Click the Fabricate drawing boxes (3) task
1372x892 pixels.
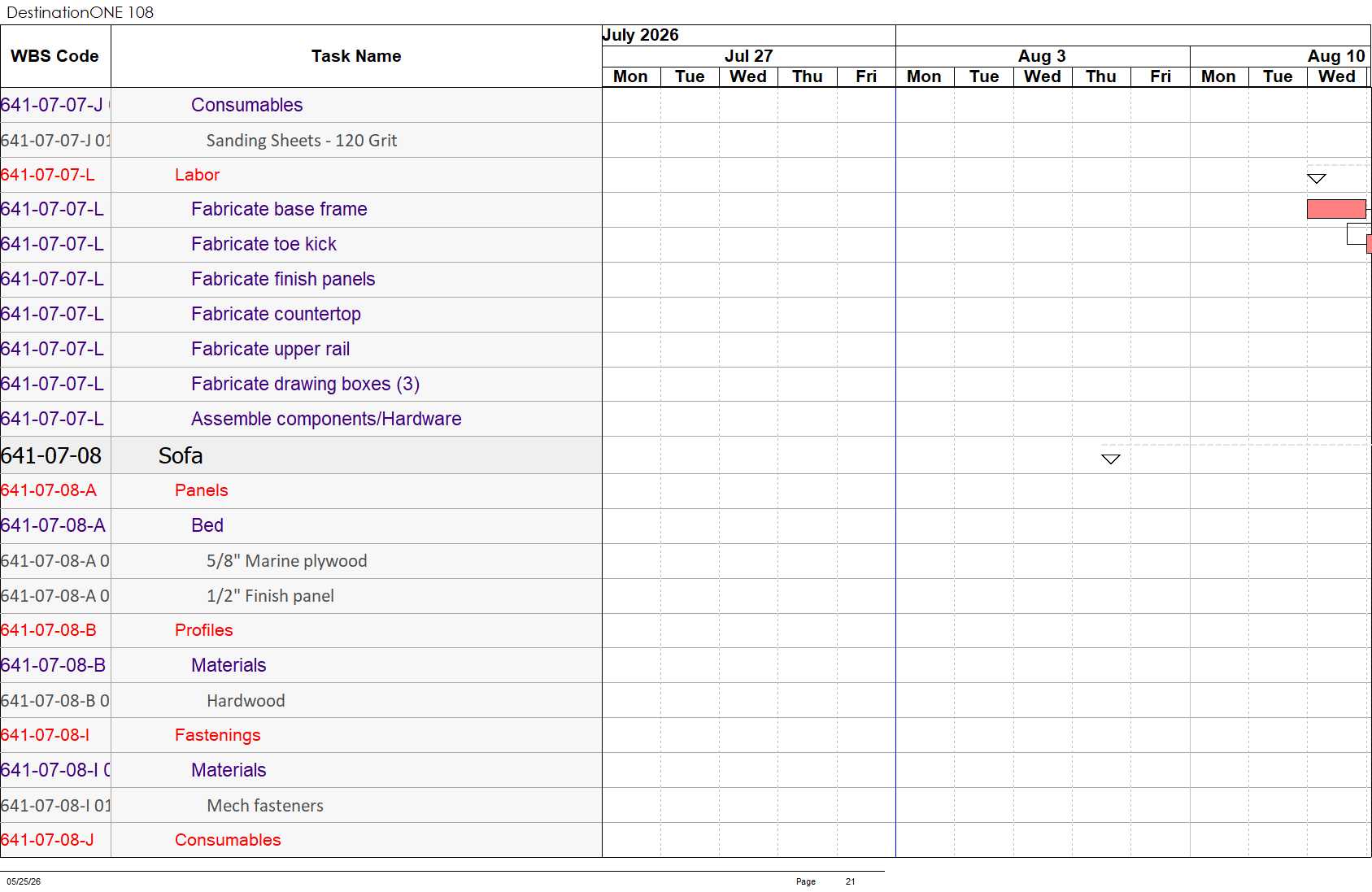305,384
